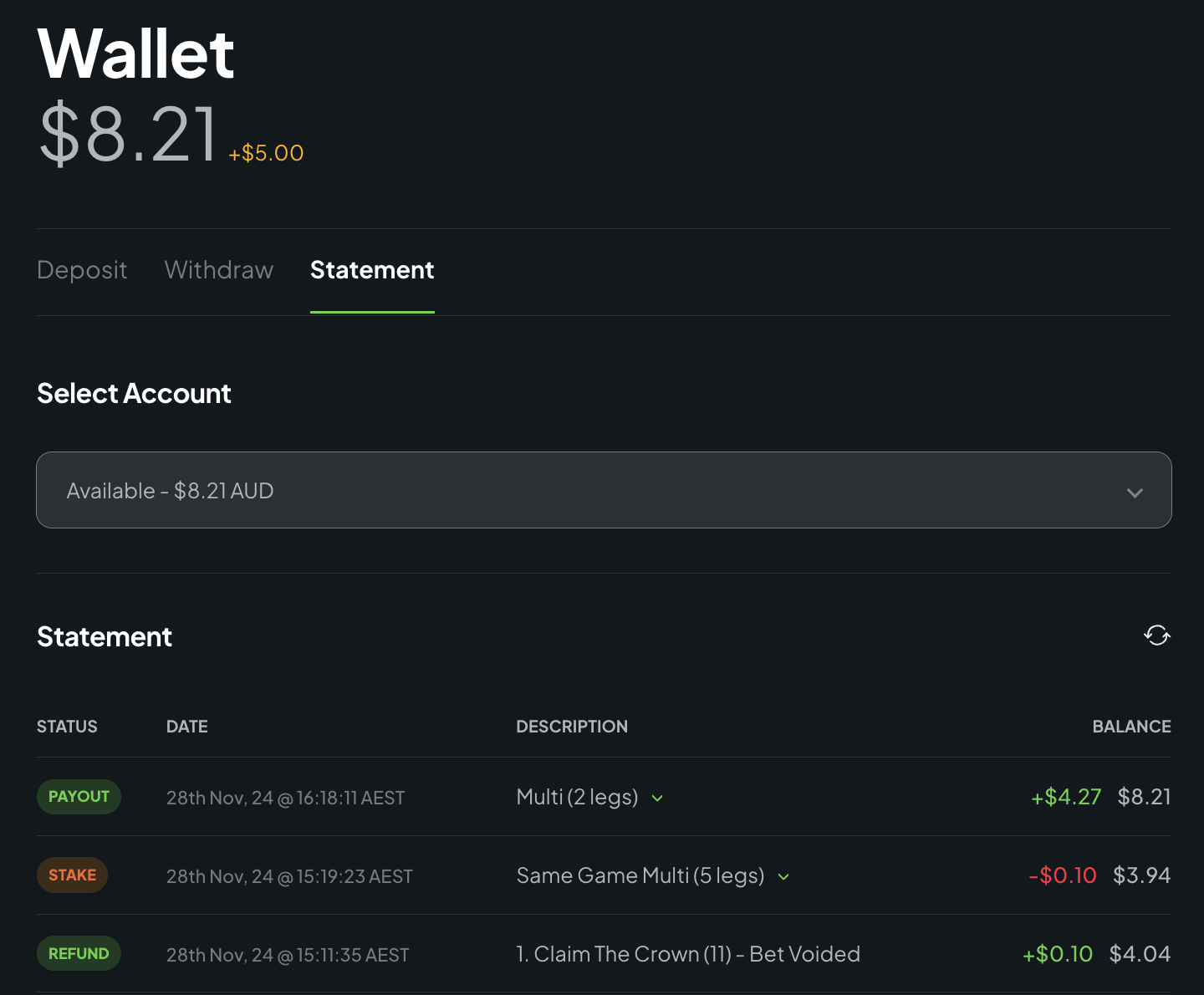The height and width of the screenshot is (995, 1204).
Task: Click the DESCRIPTION column header
Action: [x=572, y=727]
